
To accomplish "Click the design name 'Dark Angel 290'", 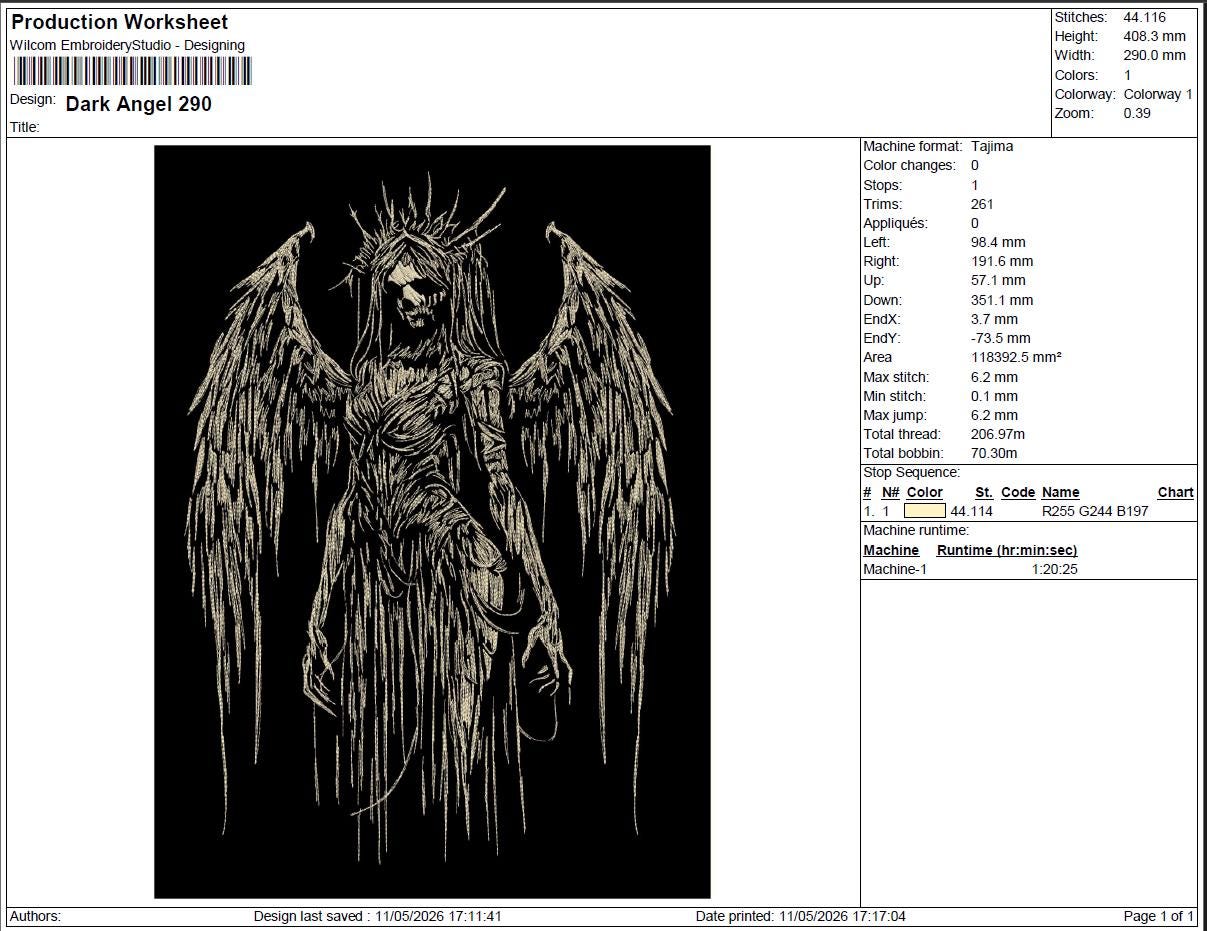I will tap(139, 104).
